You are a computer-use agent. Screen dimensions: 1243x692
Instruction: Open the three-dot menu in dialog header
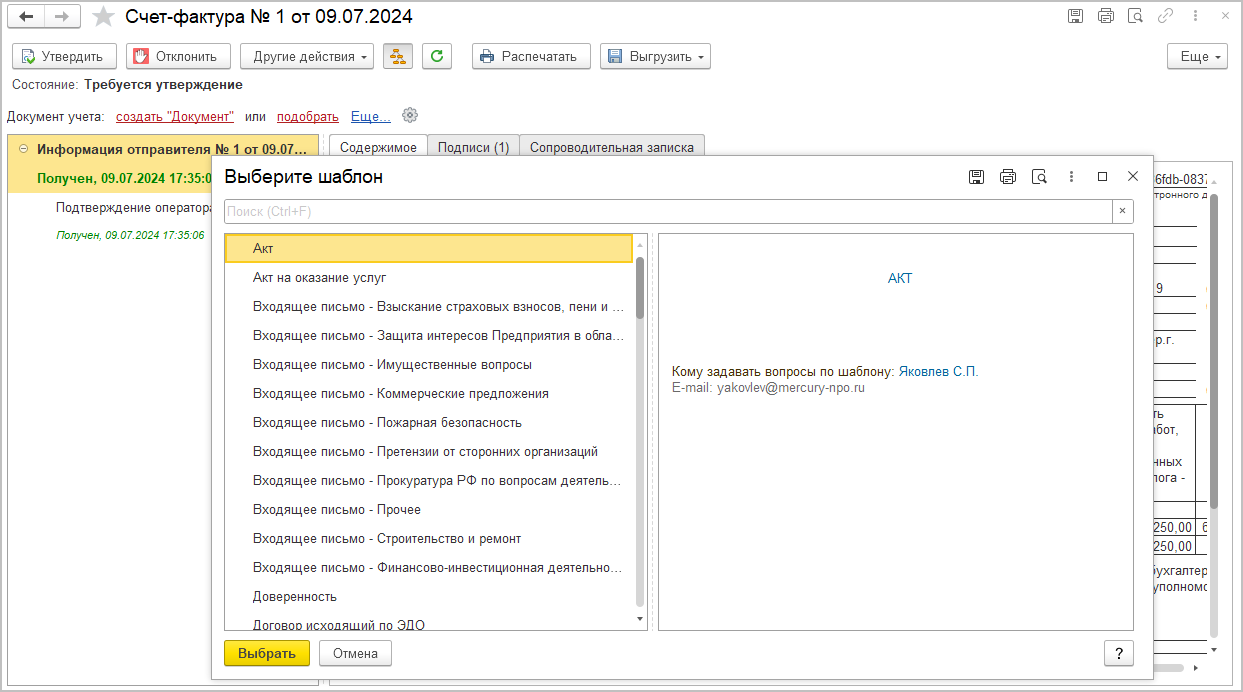point(1071,177)
